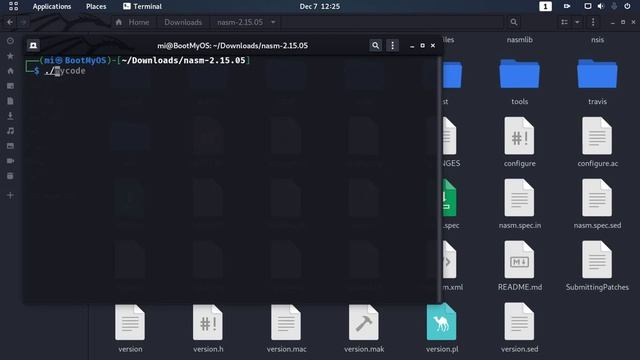Click the Terminal item in top bar

[142, 7]
